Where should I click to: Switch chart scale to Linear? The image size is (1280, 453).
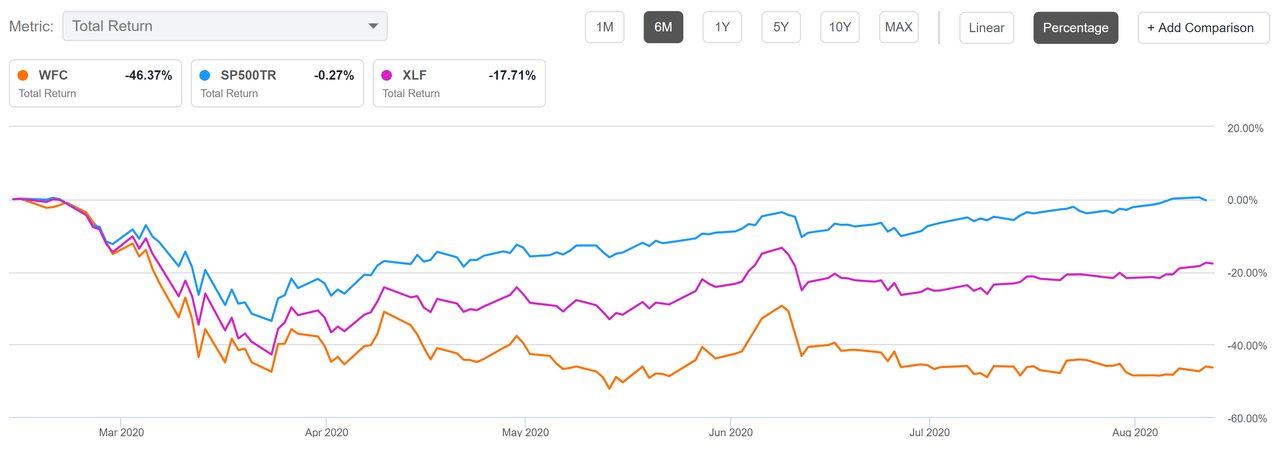985,27
